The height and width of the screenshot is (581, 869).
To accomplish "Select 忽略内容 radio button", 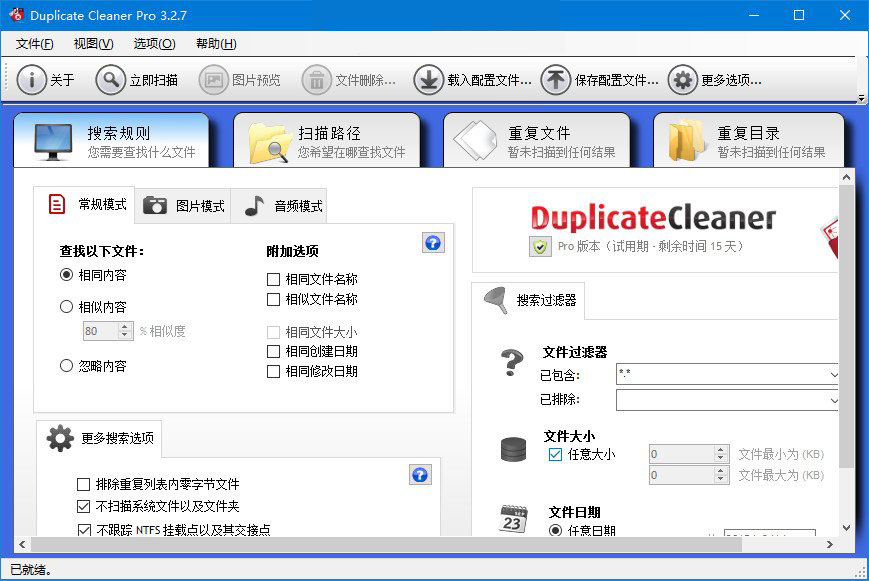I will pyautogui.click(x=66, y=366).
